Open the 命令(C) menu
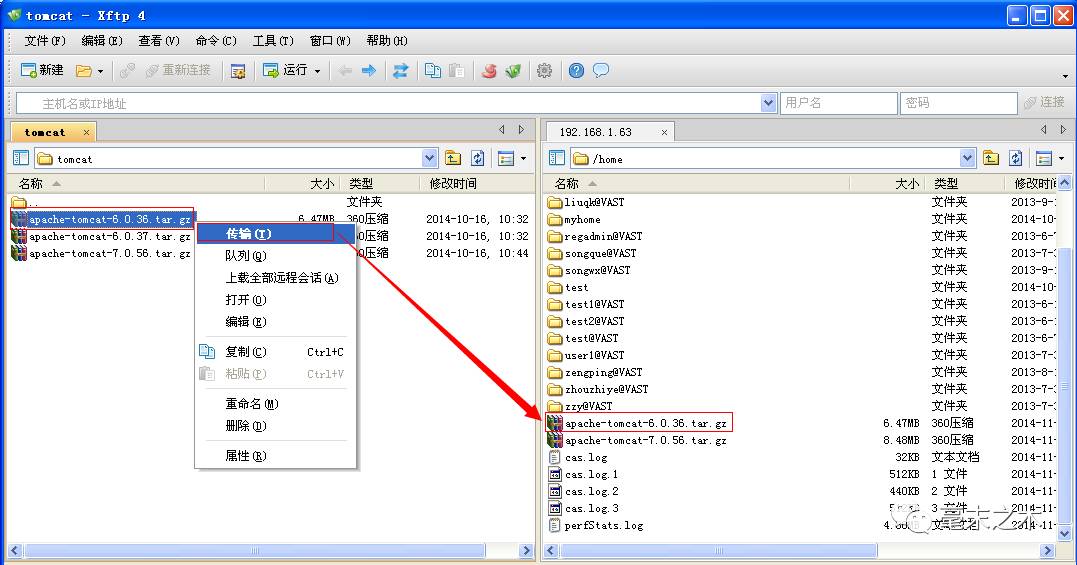 point(216,41)
